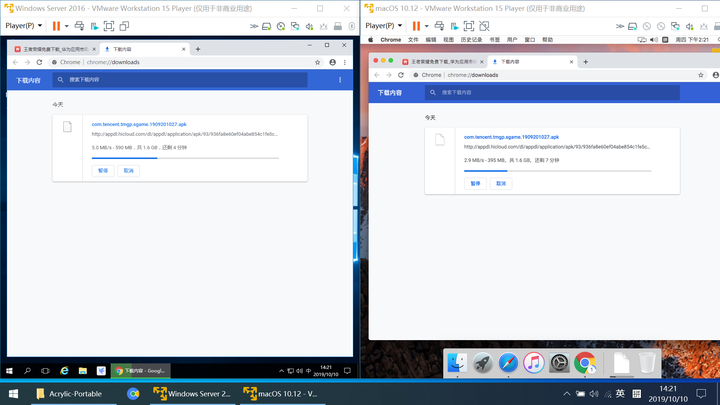Open Acrylic-Portable folder in host taskbar
Image resolution: width=720 pixels, height=405 pixels.
pyautogui.click(x=68, y=394)
